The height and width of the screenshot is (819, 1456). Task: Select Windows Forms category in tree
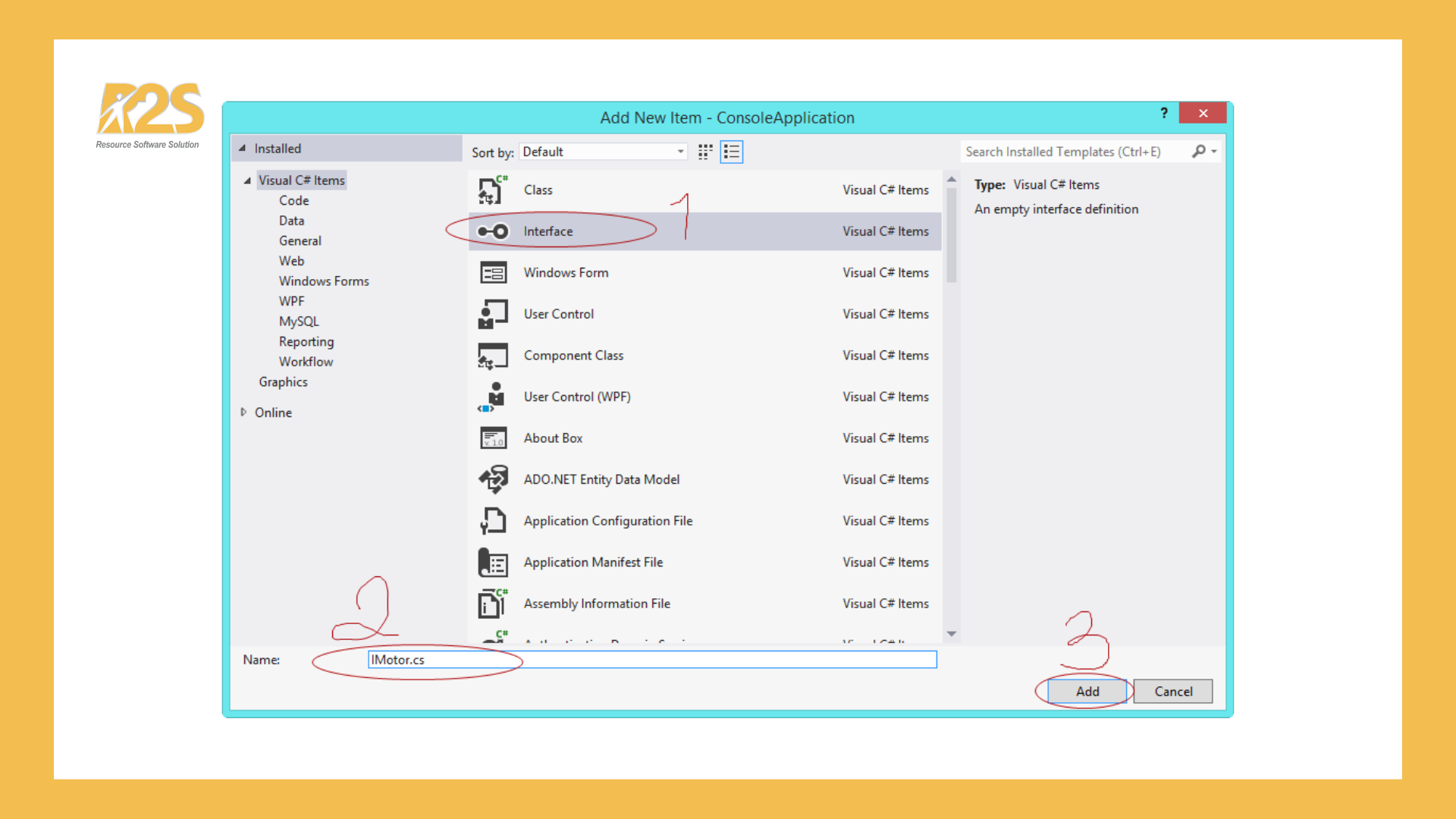pyautogui.click(x=324, y=281)
